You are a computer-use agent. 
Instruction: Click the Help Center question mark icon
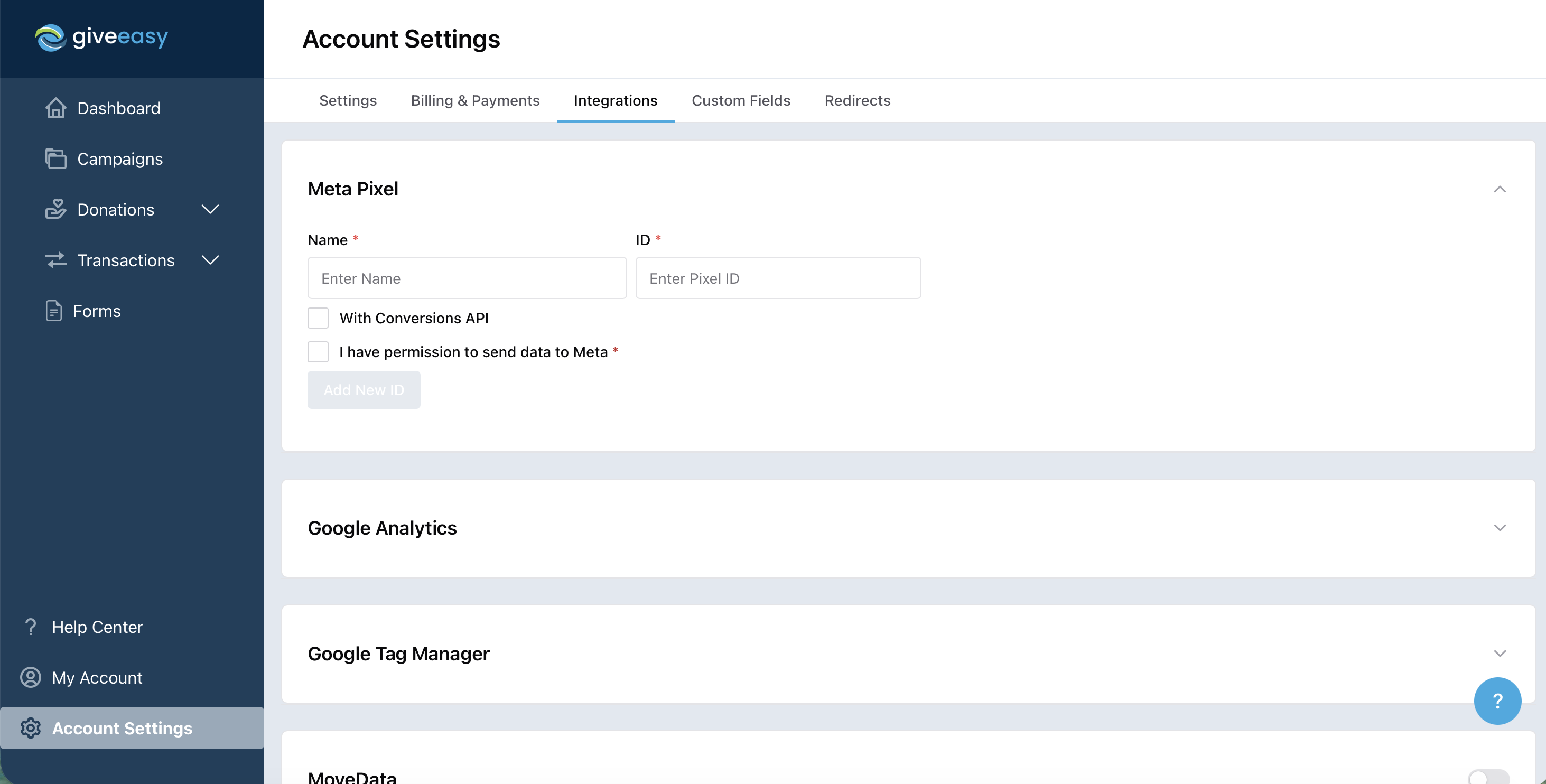pos(30,627)
